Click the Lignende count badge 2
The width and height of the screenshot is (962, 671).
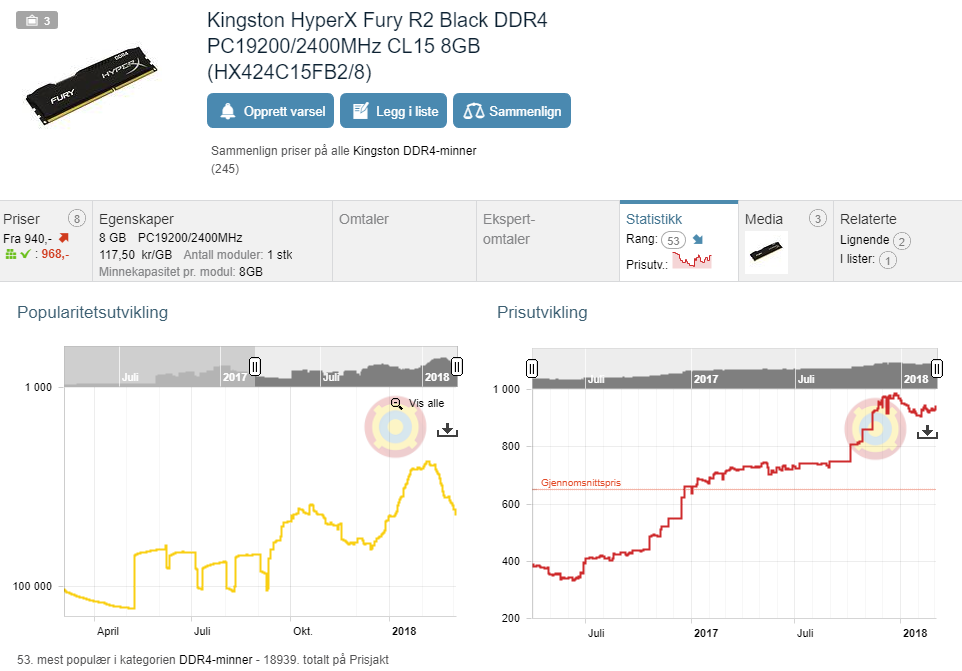901,241
